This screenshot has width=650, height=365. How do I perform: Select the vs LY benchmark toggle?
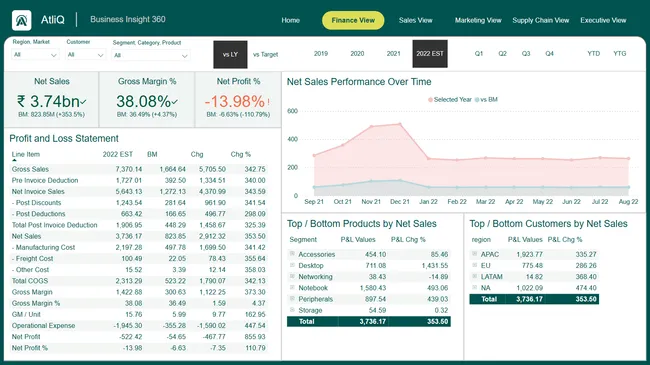tap(230, 54)
